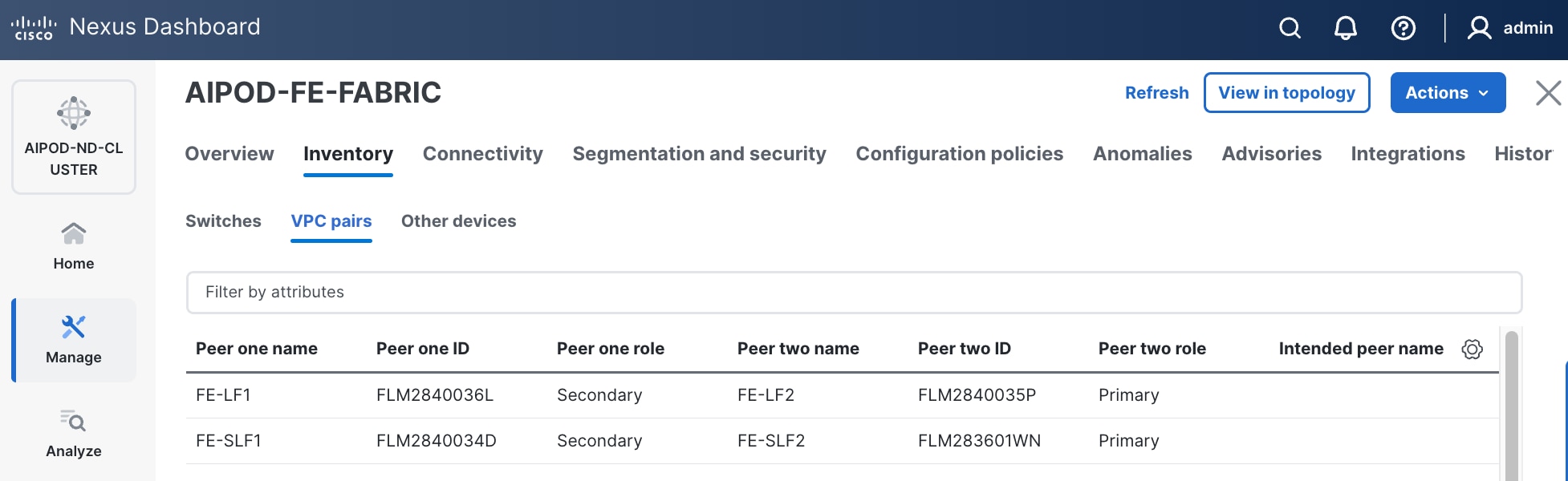The width and height of the screenshot is (1568, 481).
Task: Switch to the Overview tab
Action: coord(230,154)
